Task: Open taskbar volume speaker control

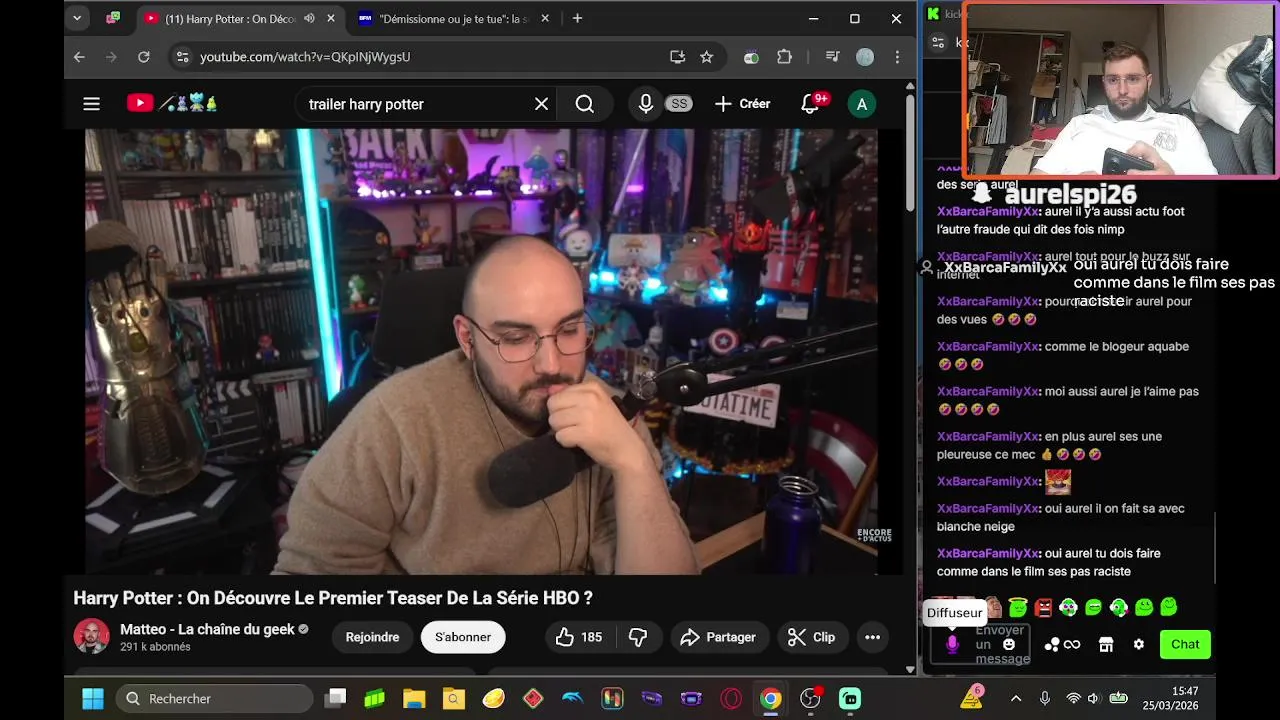Action: pos(1093,698)
